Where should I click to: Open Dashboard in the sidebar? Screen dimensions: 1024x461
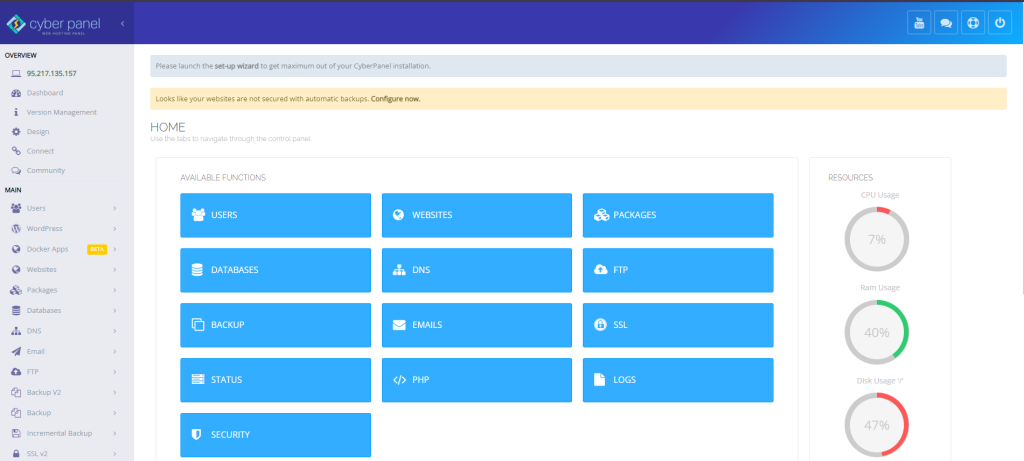[45, 93]
